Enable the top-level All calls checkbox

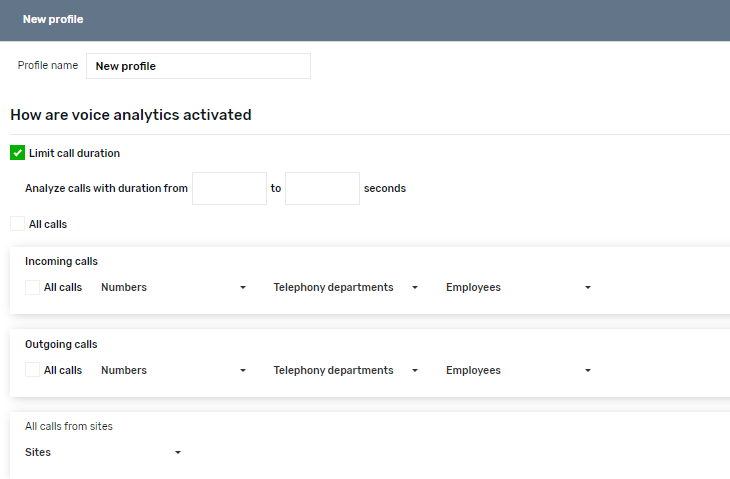pyautogui.click(x=17, y=224)
